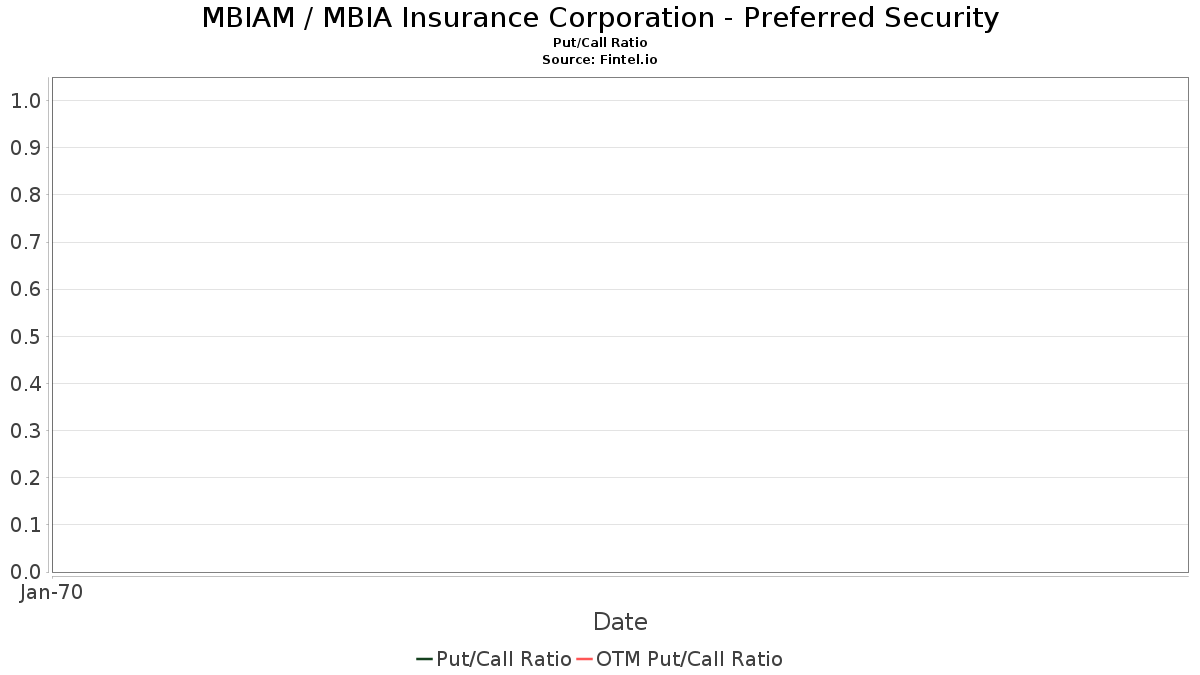Viewport: 1200px width, 675px height.
Task: Click the 0.5 y-axis label
Action: pos(26,336)
